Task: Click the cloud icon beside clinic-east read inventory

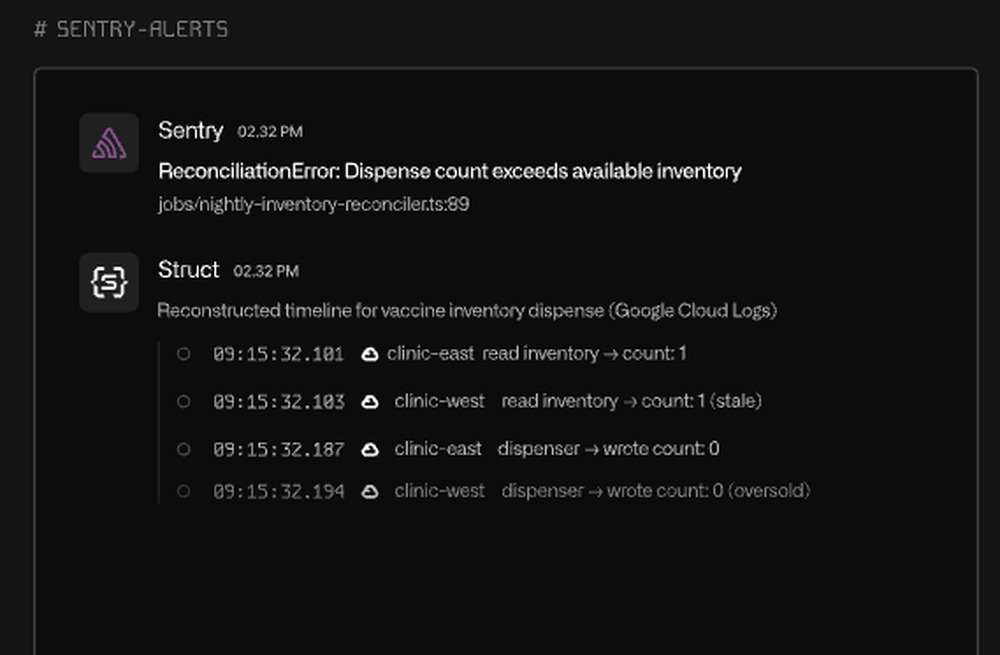Action: click(x=370, y=352)
